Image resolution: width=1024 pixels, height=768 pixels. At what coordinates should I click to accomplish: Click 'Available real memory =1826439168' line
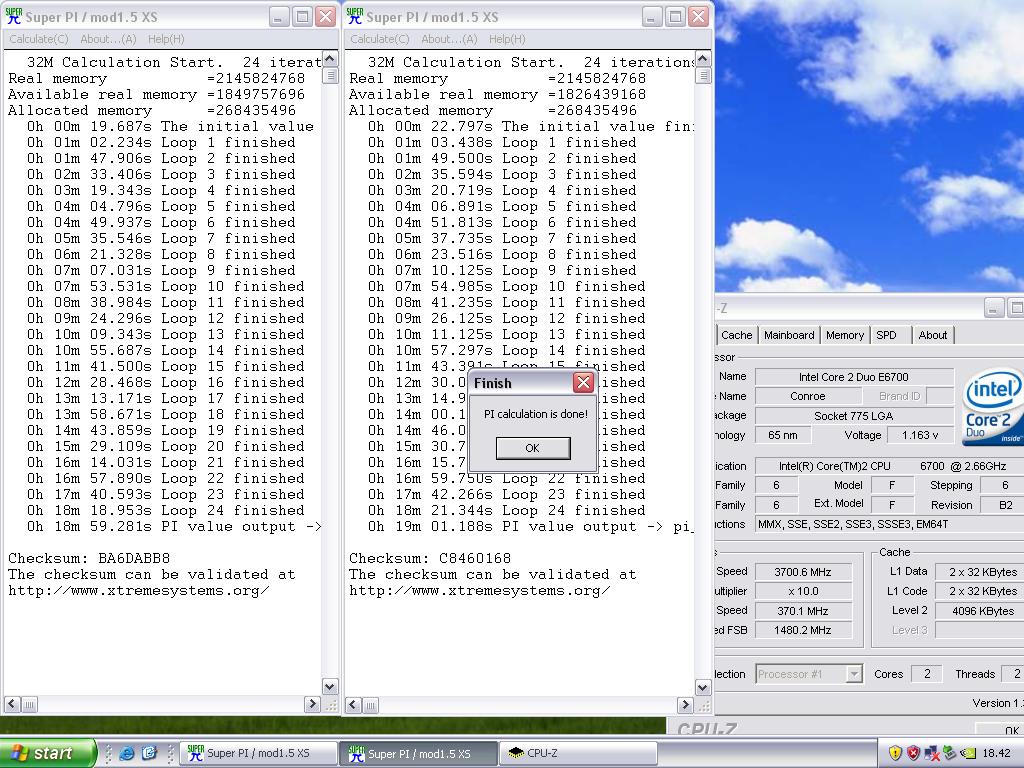pyautogui.click(x=497, y=95)
